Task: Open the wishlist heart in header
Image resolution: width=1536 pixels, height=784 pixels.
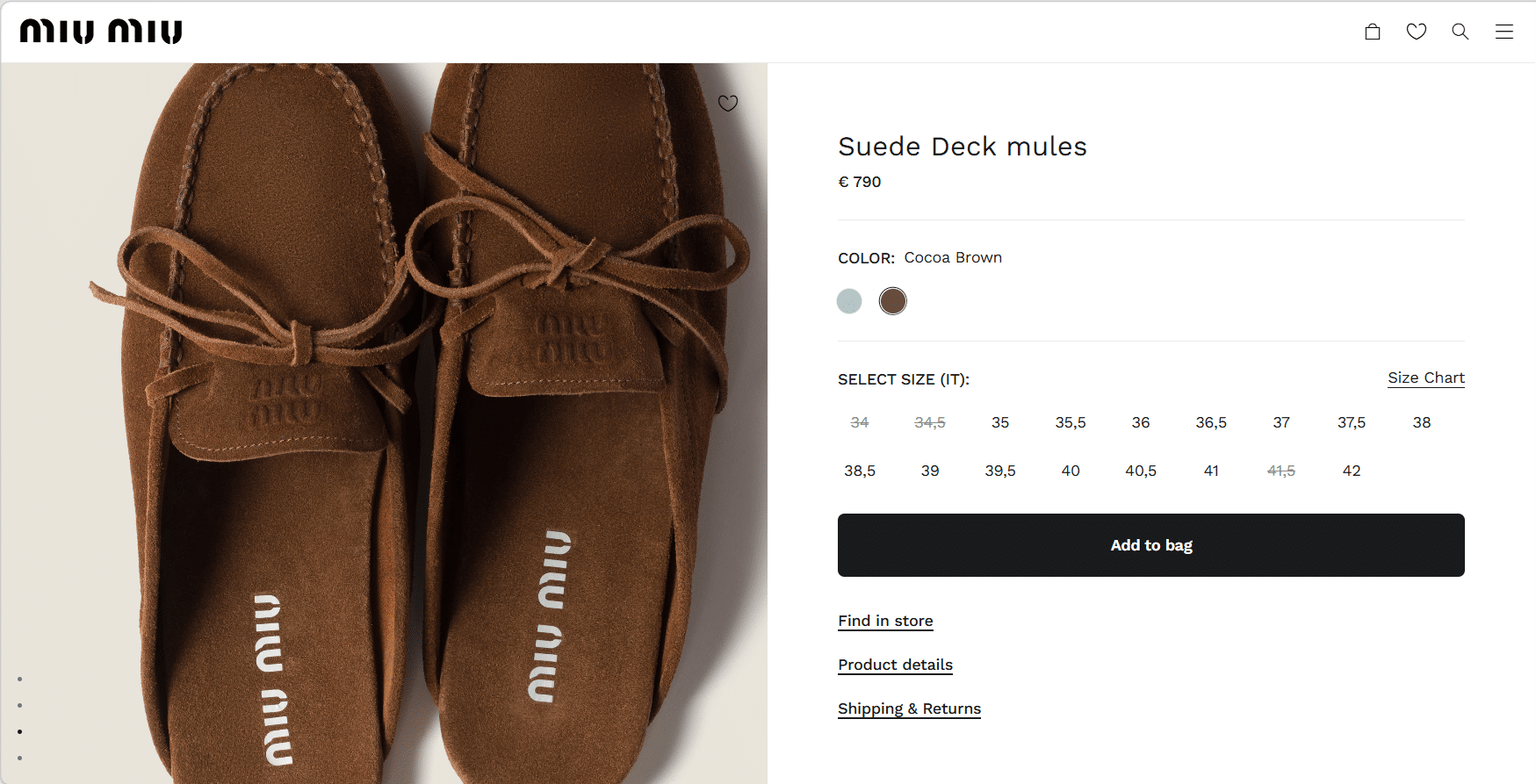Action: pos(1417,32)
